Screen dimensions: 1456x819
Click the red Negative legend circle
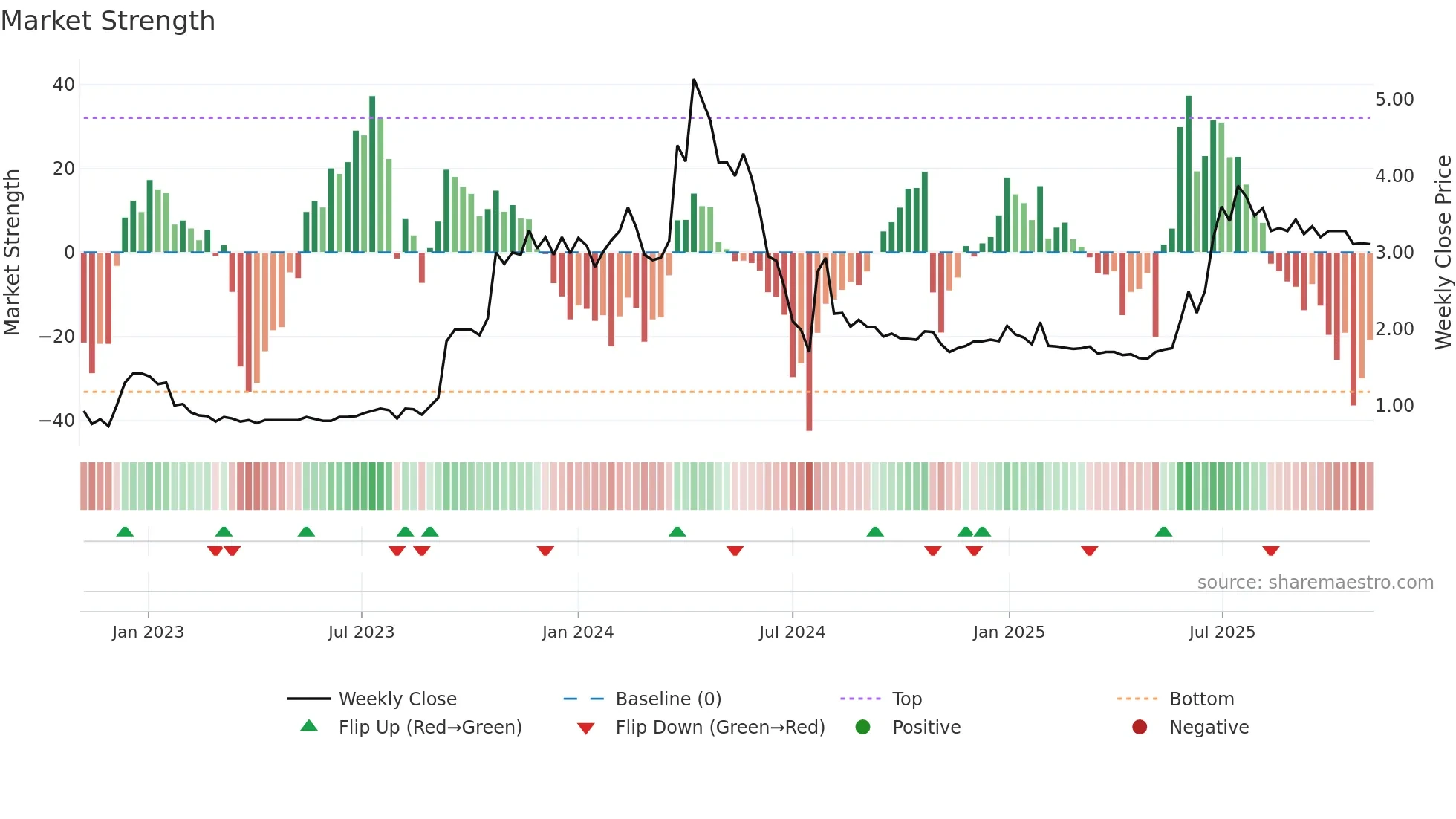coord(1140,727)
